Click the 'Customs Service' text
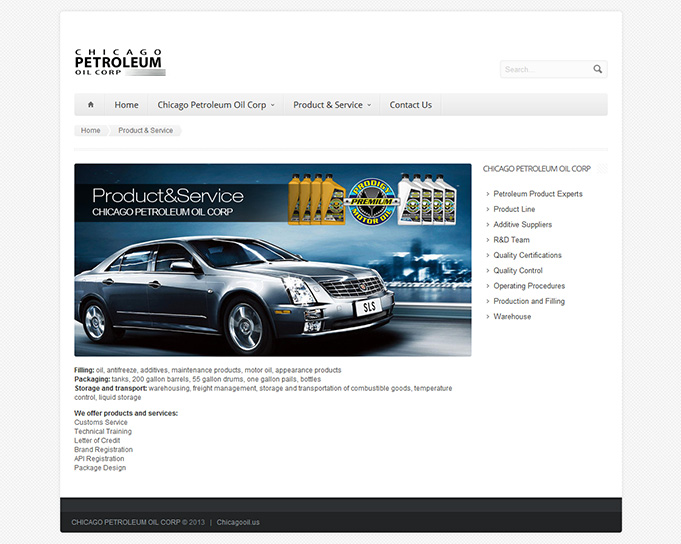This screenshot has width=681, height=544. click(x=101, y=422)
